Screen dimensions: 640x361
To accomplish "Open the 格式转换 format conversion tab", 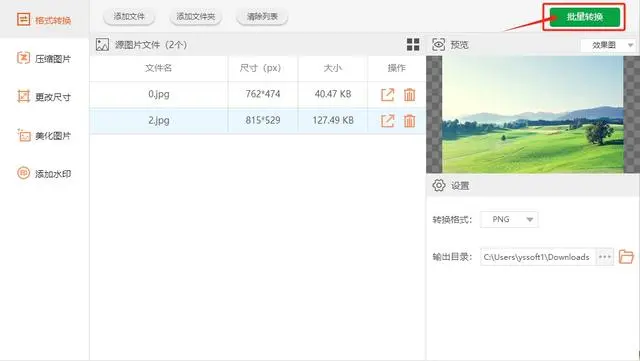I will point(44,20).
